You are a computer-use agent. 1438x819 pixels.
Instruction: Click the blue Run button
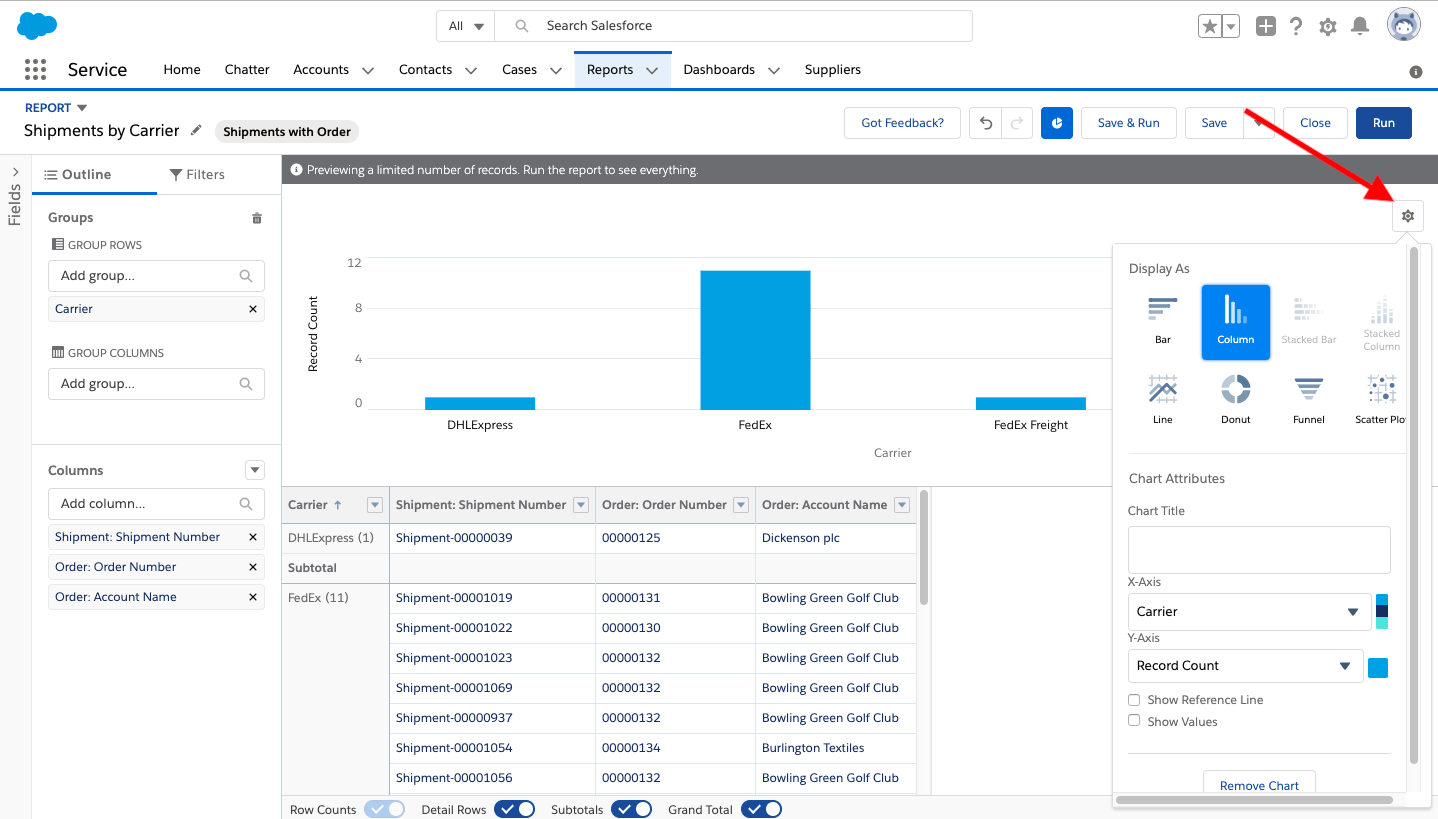pos(1383,123)
